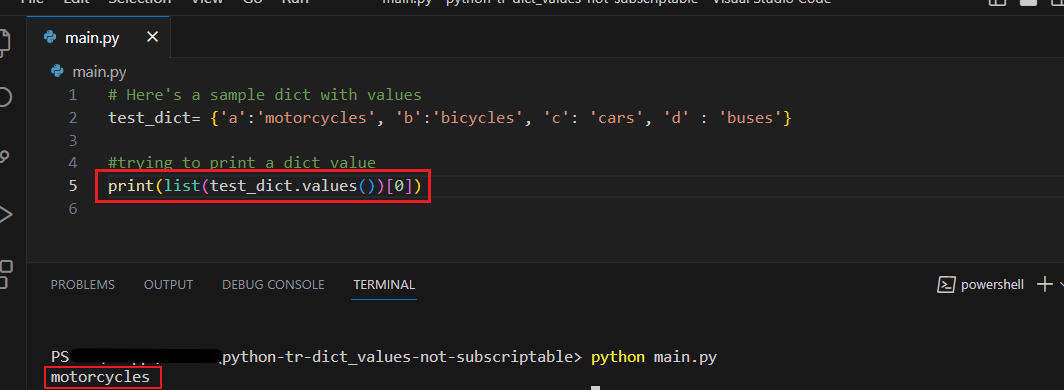Click the comment "# Here's a sample dict with values"
This screenshot has width=1064, height=390.
(265, 95)
